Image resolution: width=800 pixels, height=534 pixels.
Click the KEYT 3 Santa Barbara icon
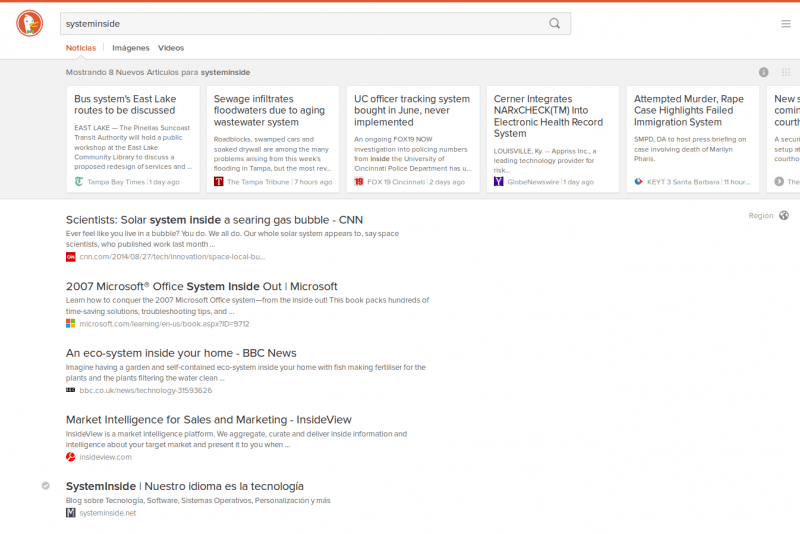(638, 182)
